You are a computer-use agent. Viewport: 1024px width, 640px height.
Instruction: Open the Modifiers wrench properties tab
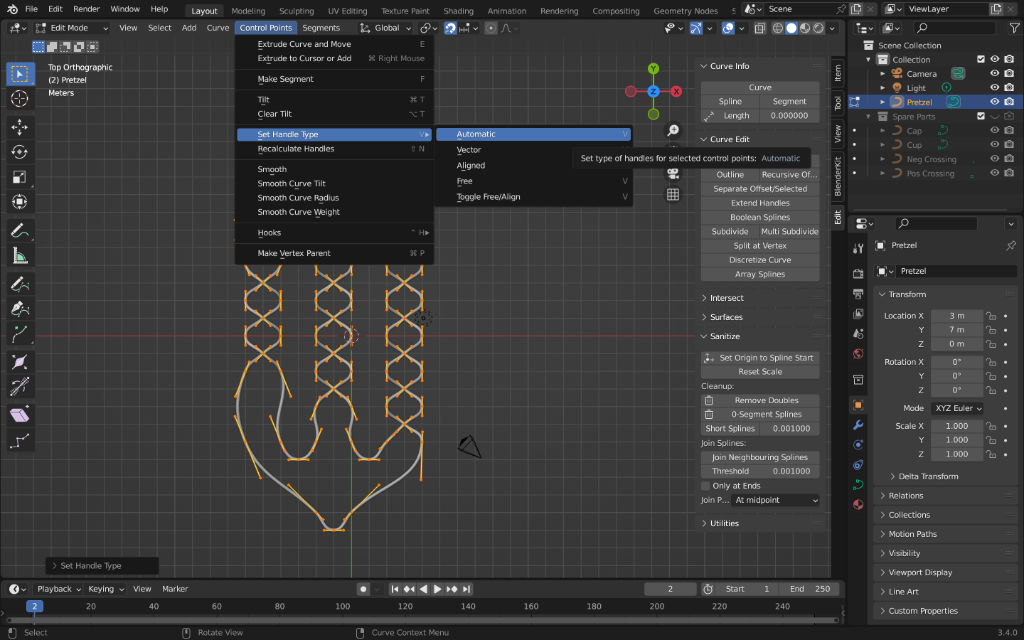[858, 424]
